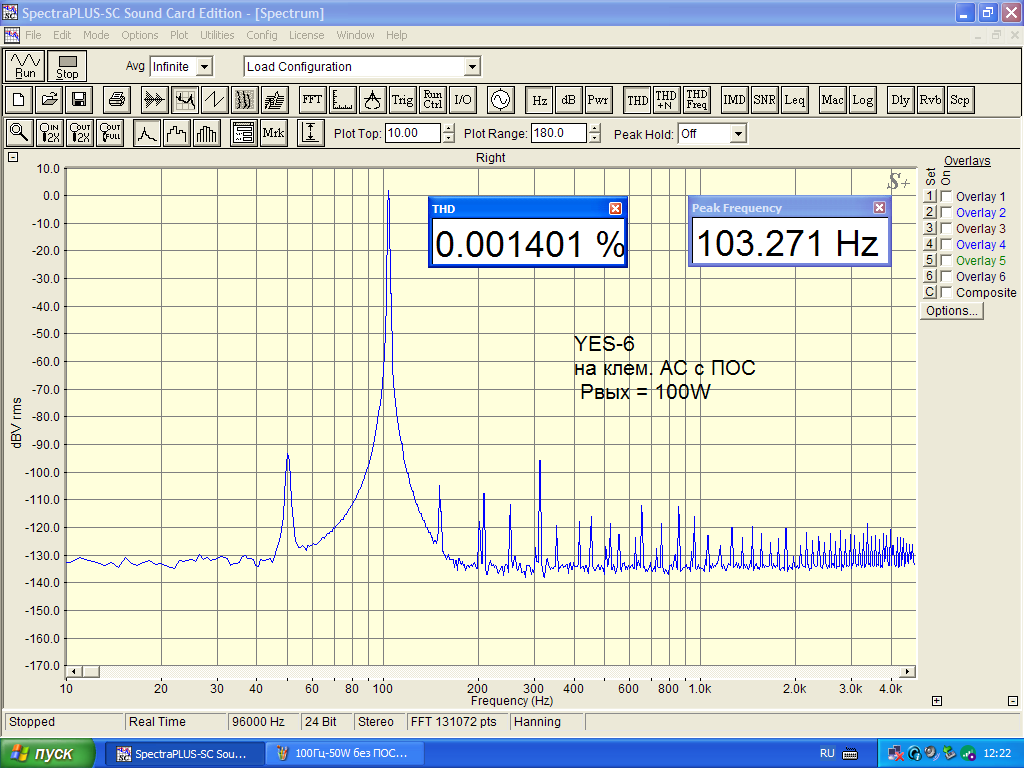Click the Mrk marker toolbar icon
Image resolution: width=1024 pixels, height=768 pixels.
pyautogui.click(x=273, y=133)
